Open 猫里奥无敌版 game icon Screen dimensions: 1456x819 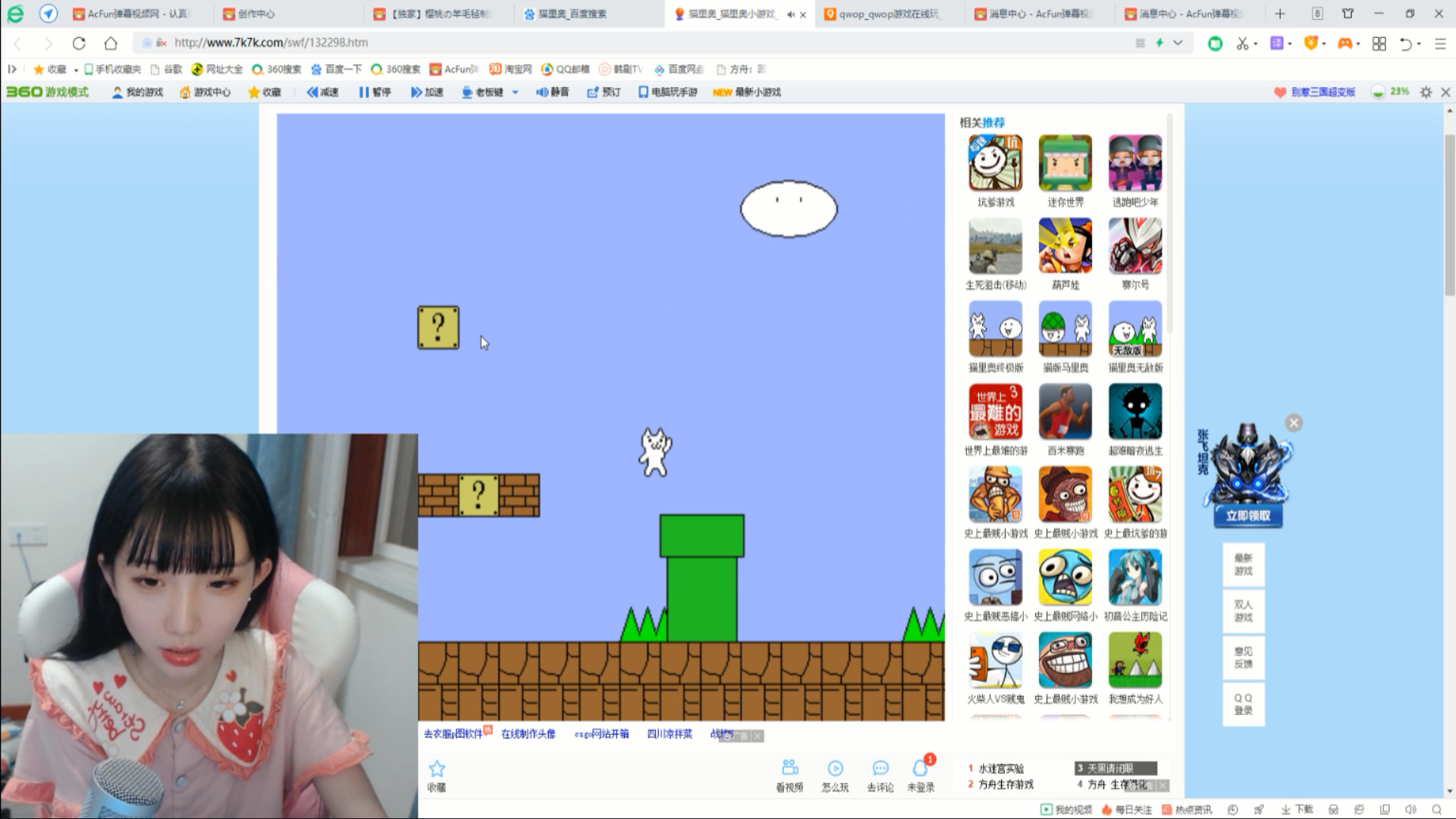click(1134, 328)
